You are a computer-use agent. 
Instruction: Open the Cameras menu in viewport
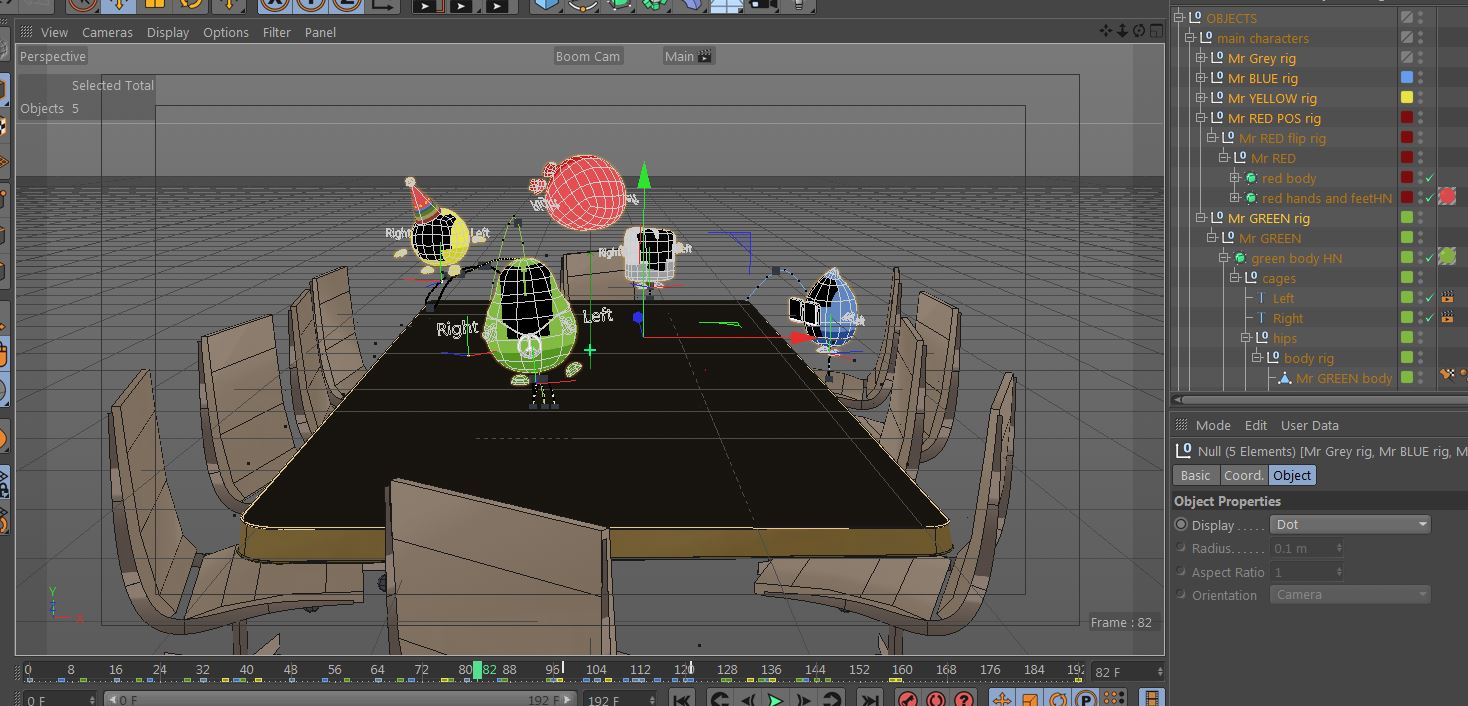coord(107,32)
